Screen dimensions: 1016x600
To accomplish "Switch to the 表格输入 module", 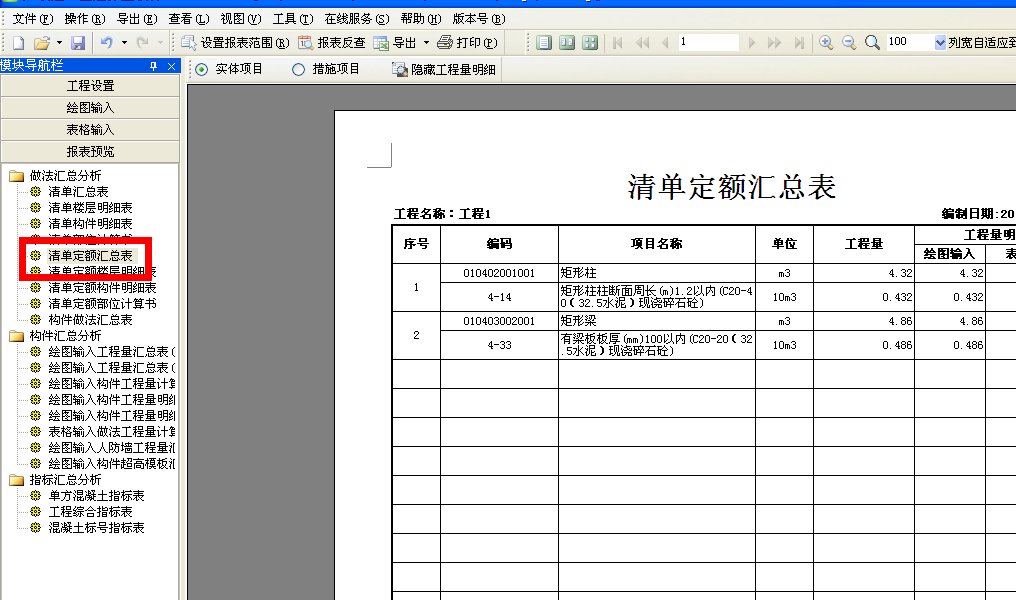I will coord(90,130).
